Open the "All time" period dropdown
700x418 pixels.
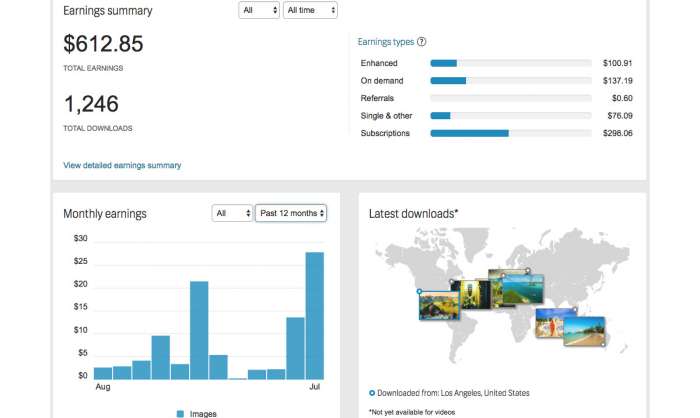click(x=310, y=10)
